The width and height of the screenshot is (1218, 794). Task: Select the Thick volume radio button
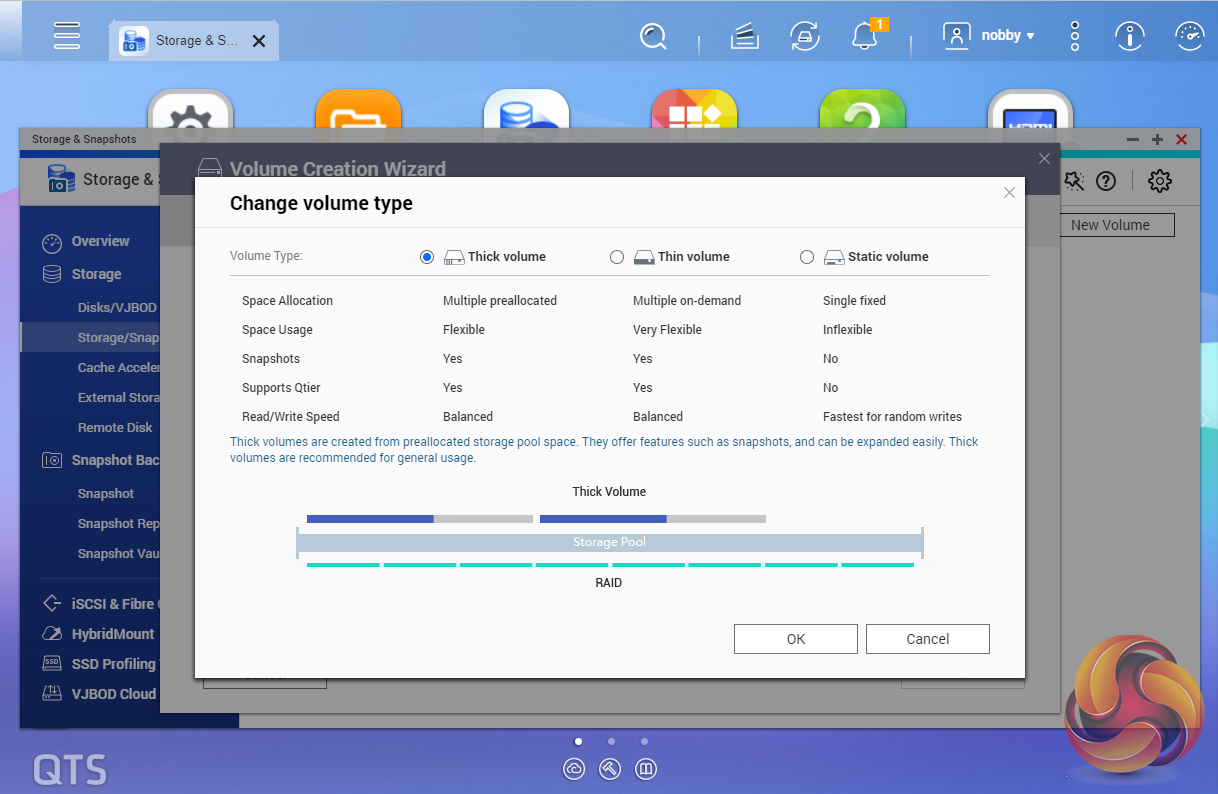[x=427, y=257]
